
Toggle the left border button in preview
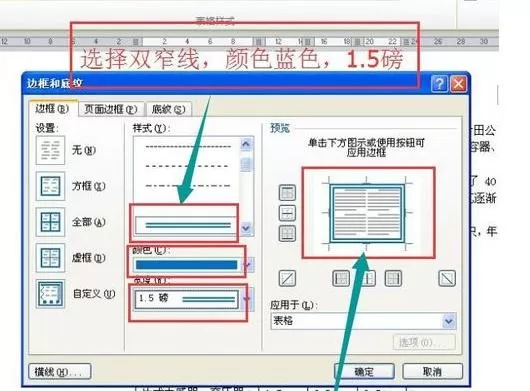341,278
